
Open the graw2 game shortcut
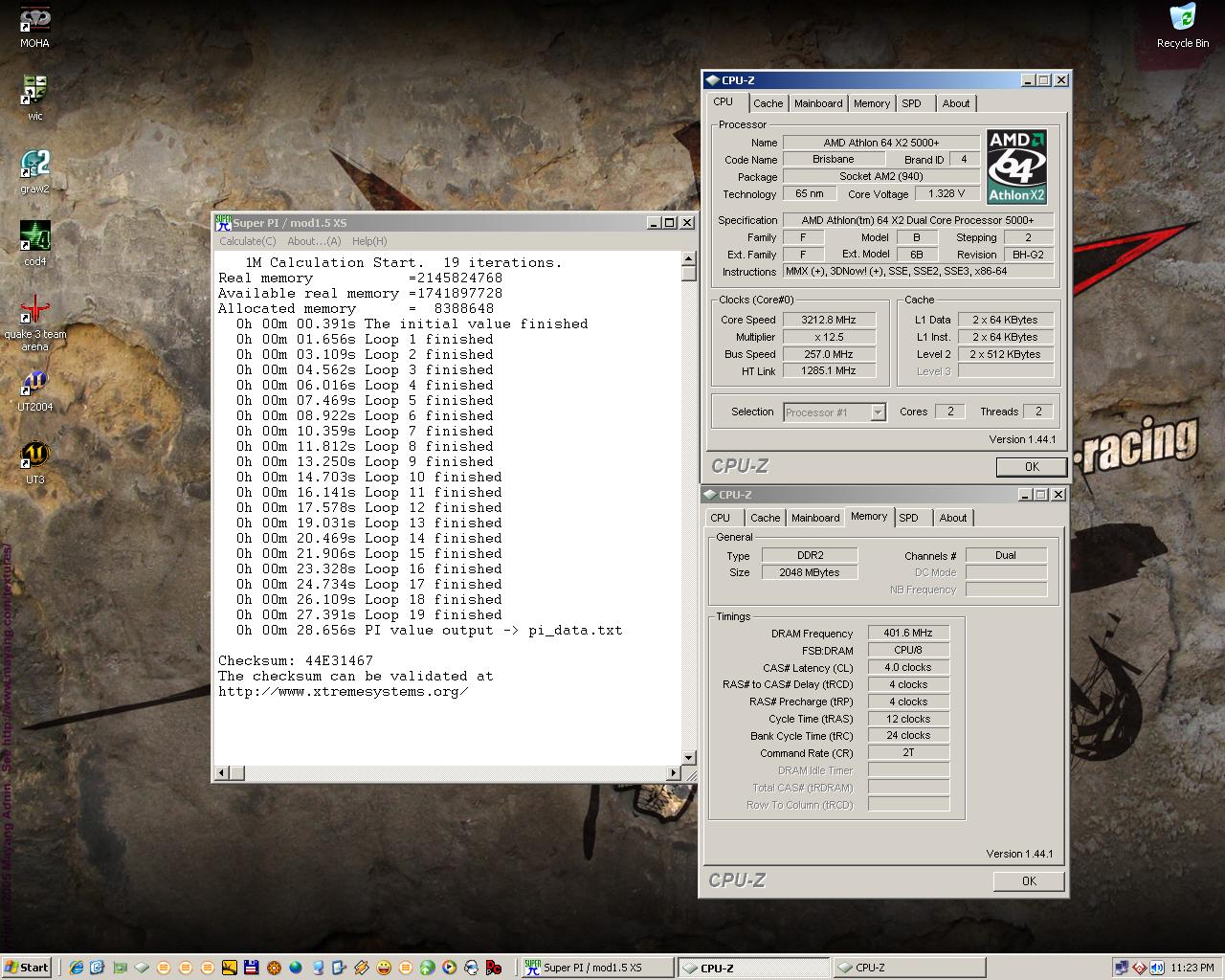coord(34,172)
